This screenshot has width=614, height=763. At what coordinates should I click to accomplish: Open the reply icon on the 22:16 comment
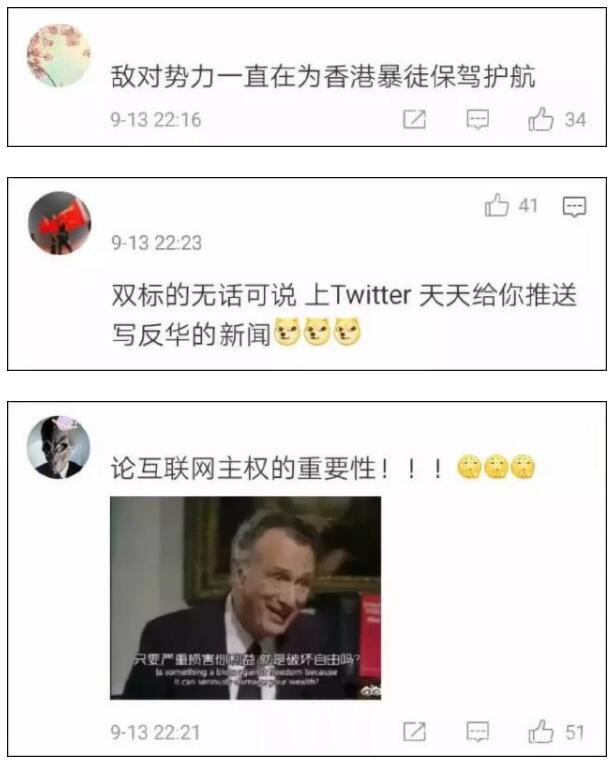click(477, 119)
